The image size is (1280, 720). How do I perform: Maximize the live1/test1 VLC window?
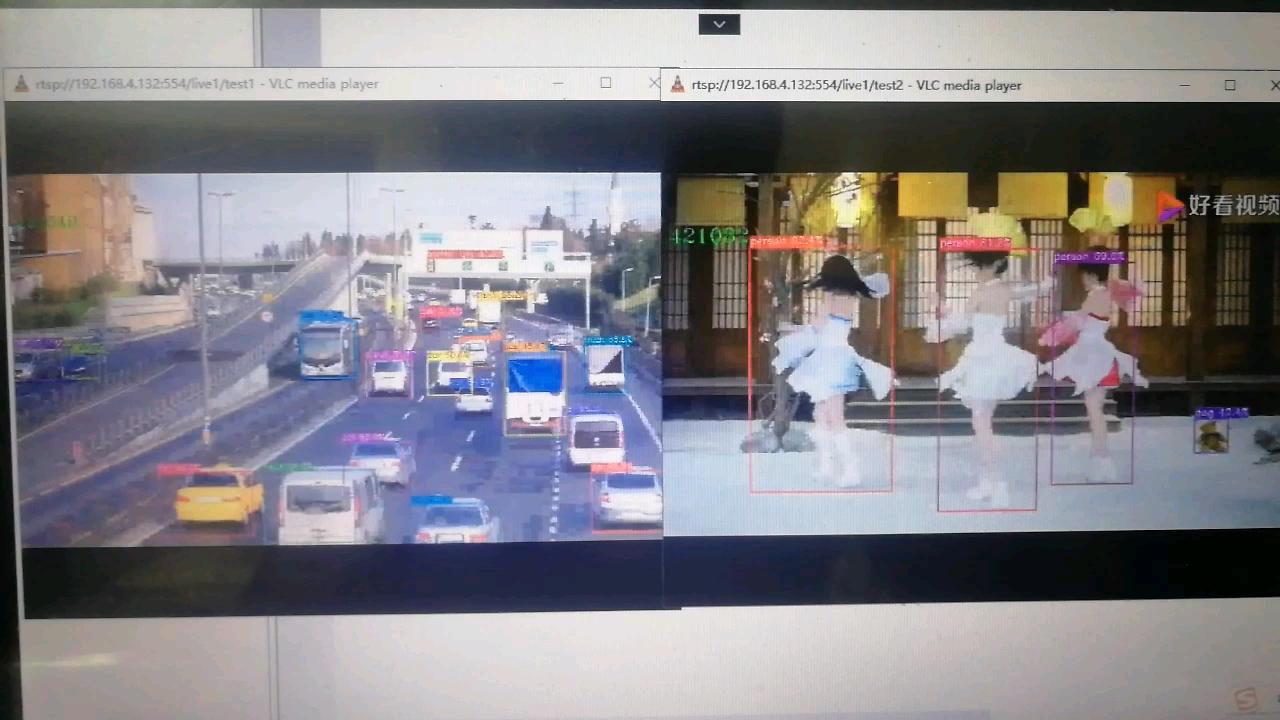tap(606, 83)
